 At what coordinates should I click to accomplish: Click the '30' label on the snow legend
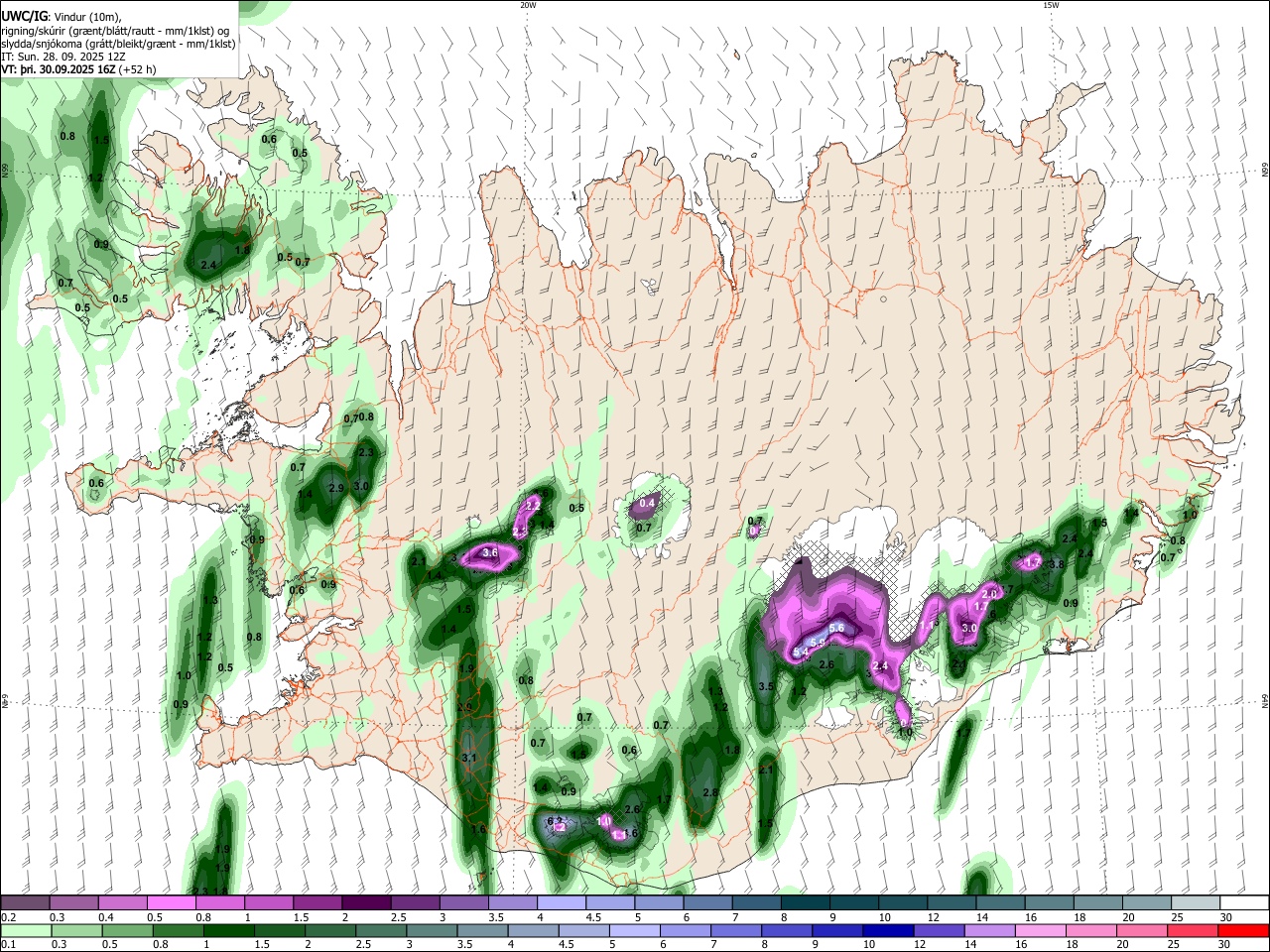click(x=1225, y=917)
